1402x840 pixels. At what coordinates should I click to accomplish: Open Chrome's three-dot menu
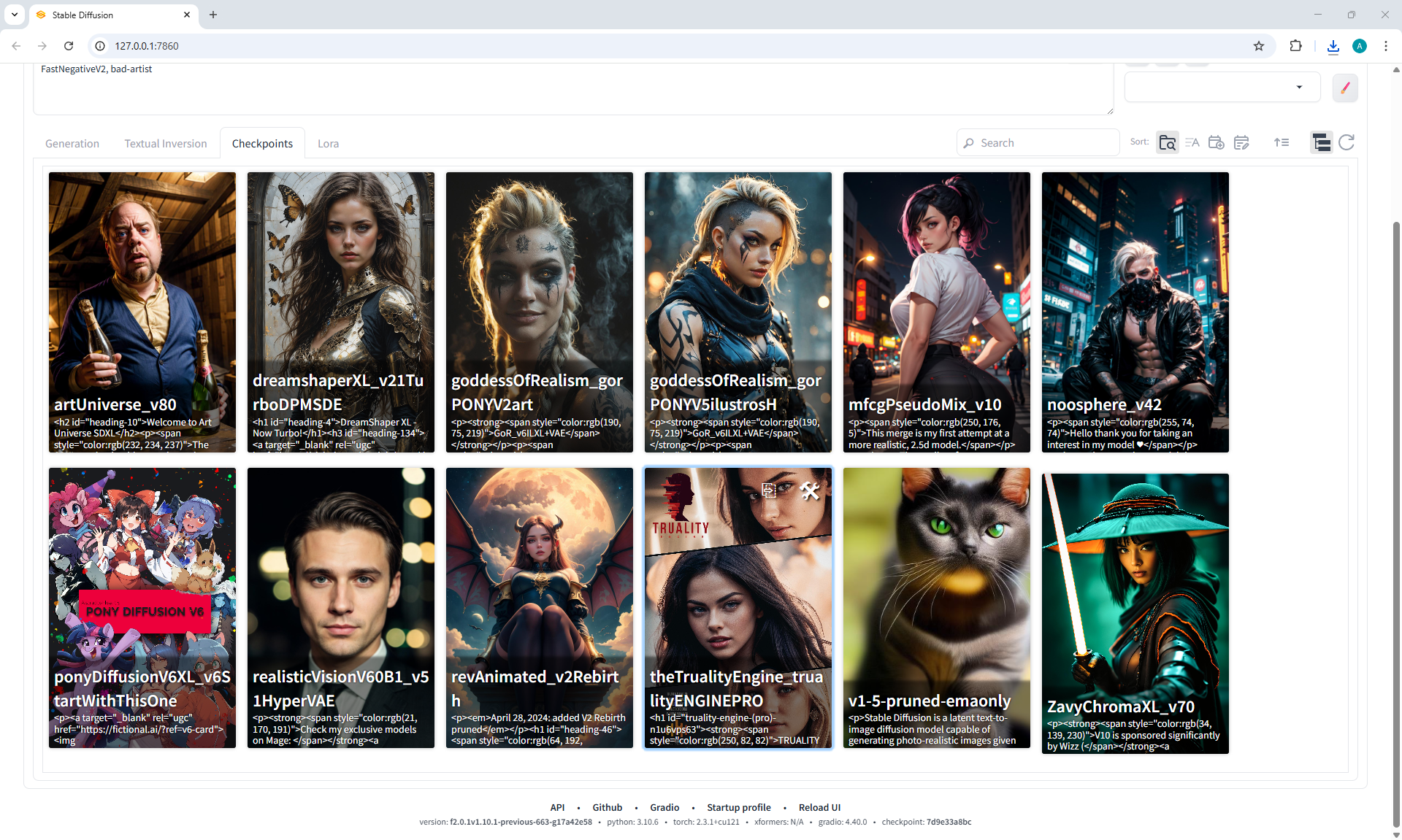[x=1385, y=46]
